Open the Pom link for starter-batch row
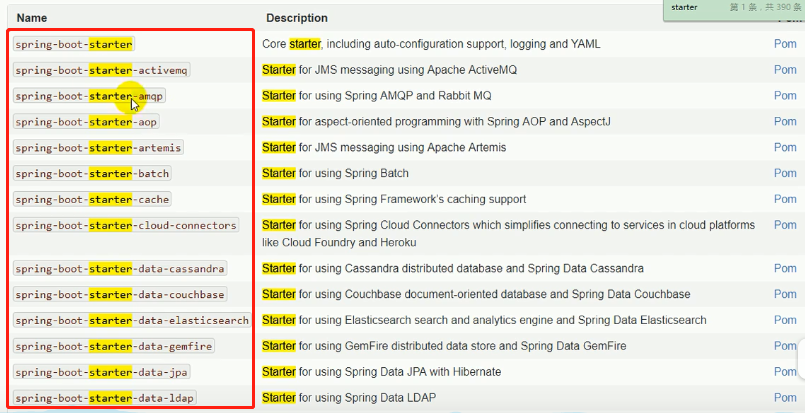 click(785, 173)
